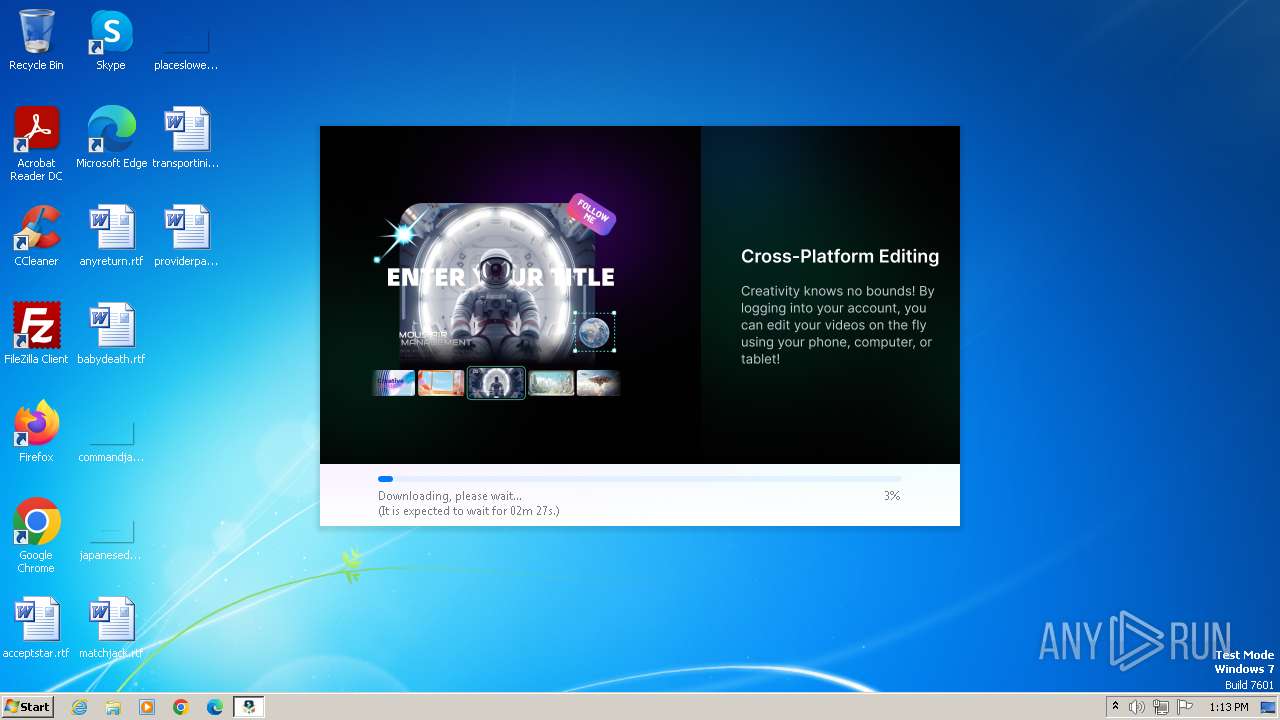Launch FileZilla Client shortcut
The image size is (1280, 720).
pos(36,334)
